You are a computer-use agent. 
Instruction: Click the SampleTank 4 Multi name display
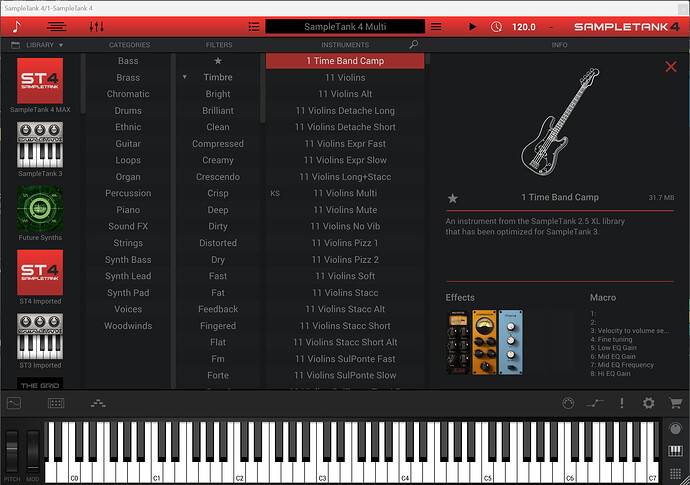(x=345, y=27)
